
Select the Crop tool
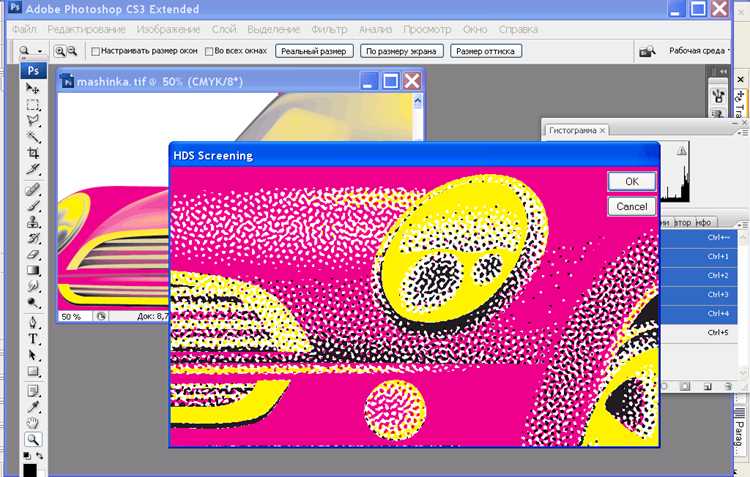[33, 153]
